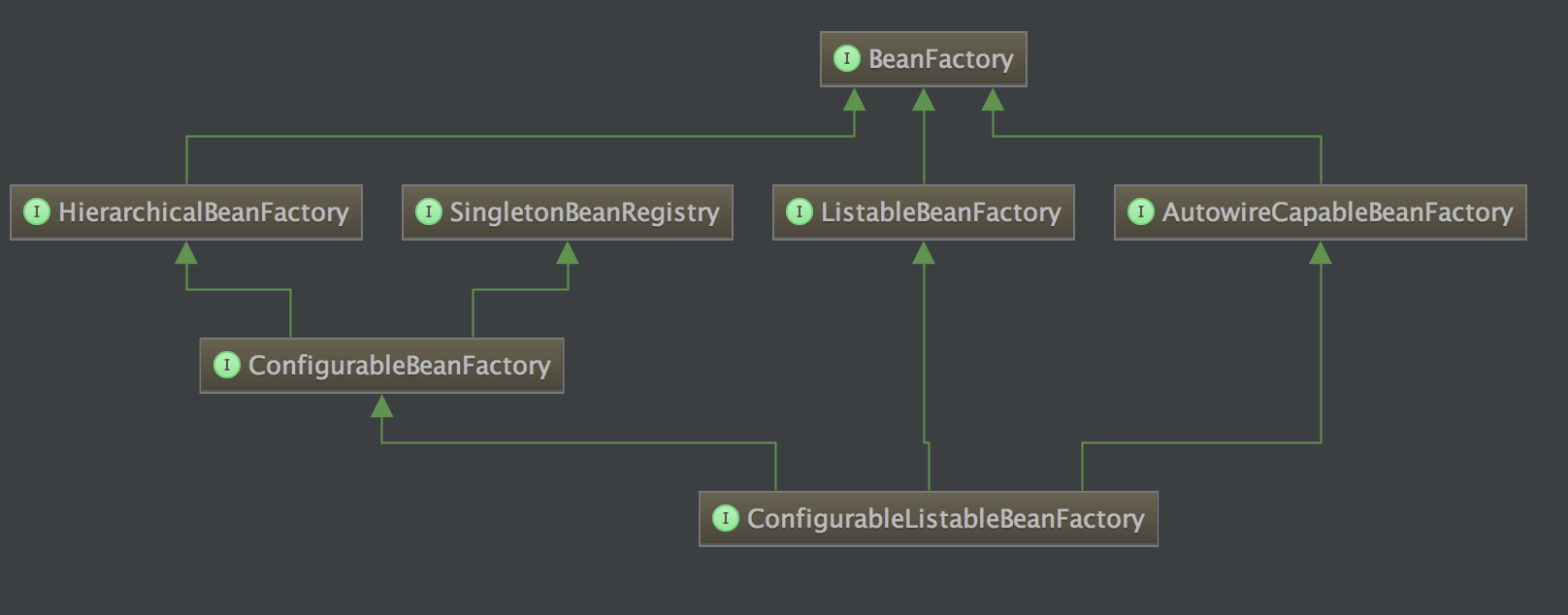Click the arrowhead pointing into SingletonBeanRegistry
Viewport: 1568px width, 615px height.
coord(568,253)
